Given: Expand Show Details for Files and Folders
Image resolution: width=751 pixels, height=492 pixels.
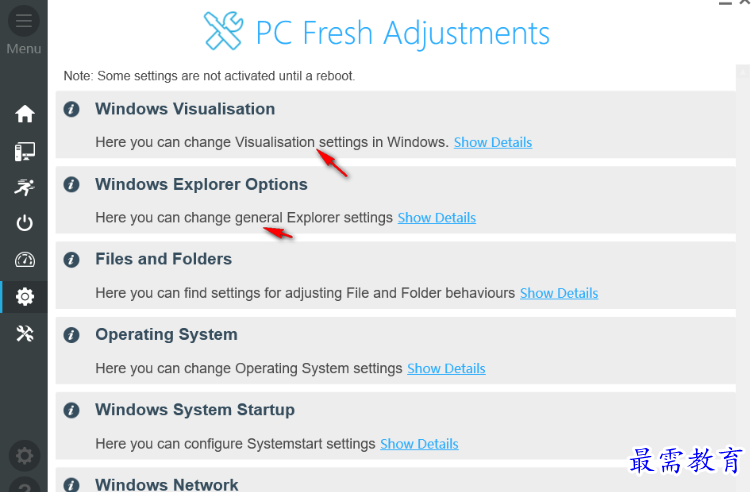Looking at the screenshot, I should pos(559,293).
